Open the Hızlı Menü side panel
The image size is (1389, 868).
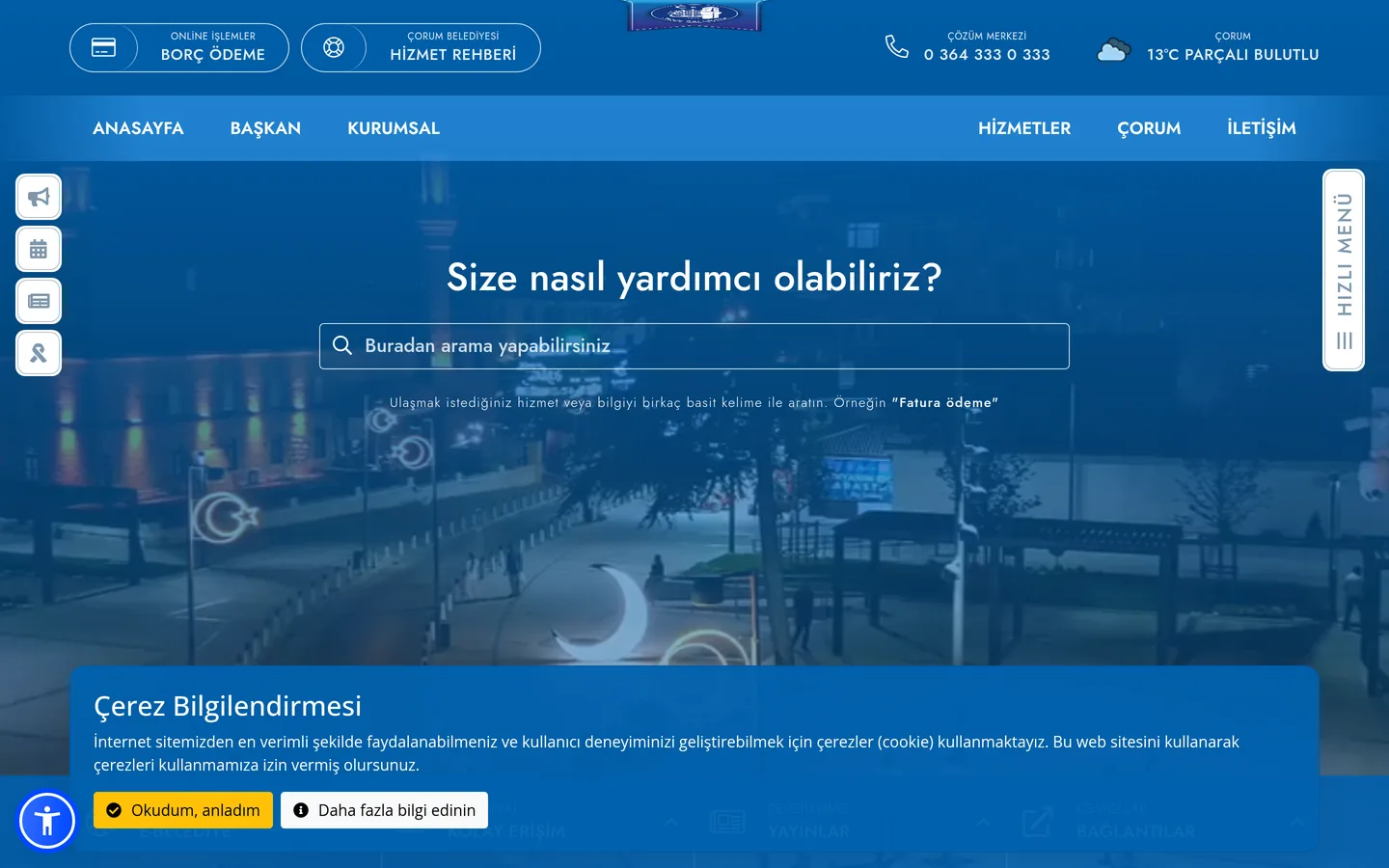click(1344, 270)
